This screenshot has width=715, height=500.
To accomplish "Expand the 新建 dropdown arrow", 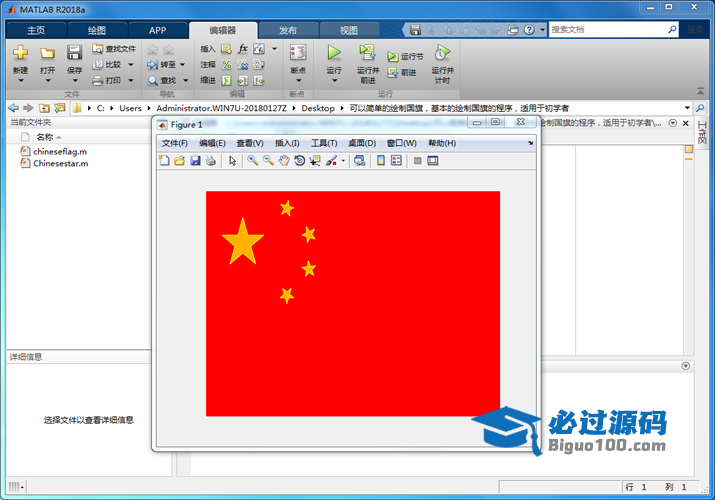I will pos(21,81).
